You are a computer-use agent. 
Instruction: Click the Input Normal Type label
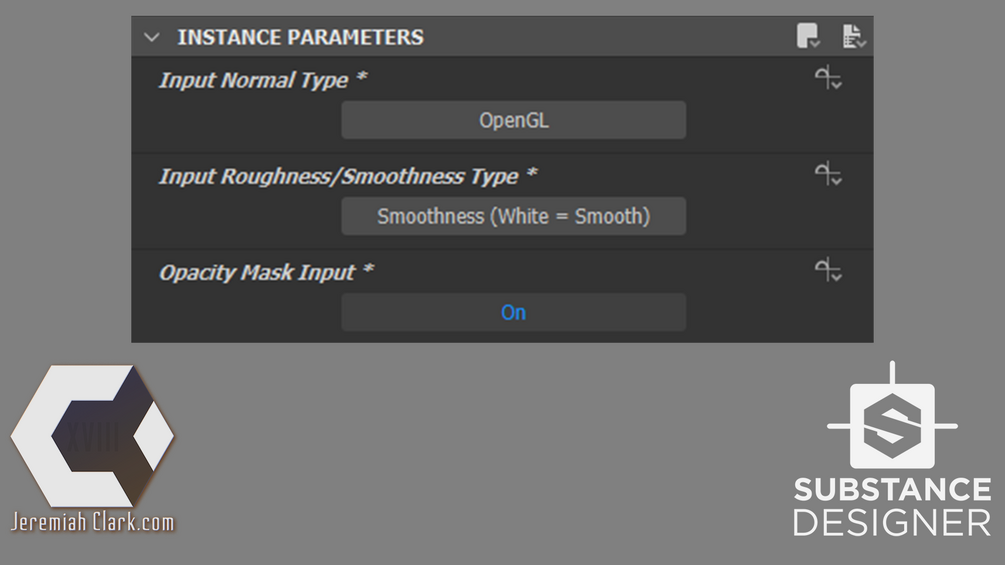(x=253, y=81)
